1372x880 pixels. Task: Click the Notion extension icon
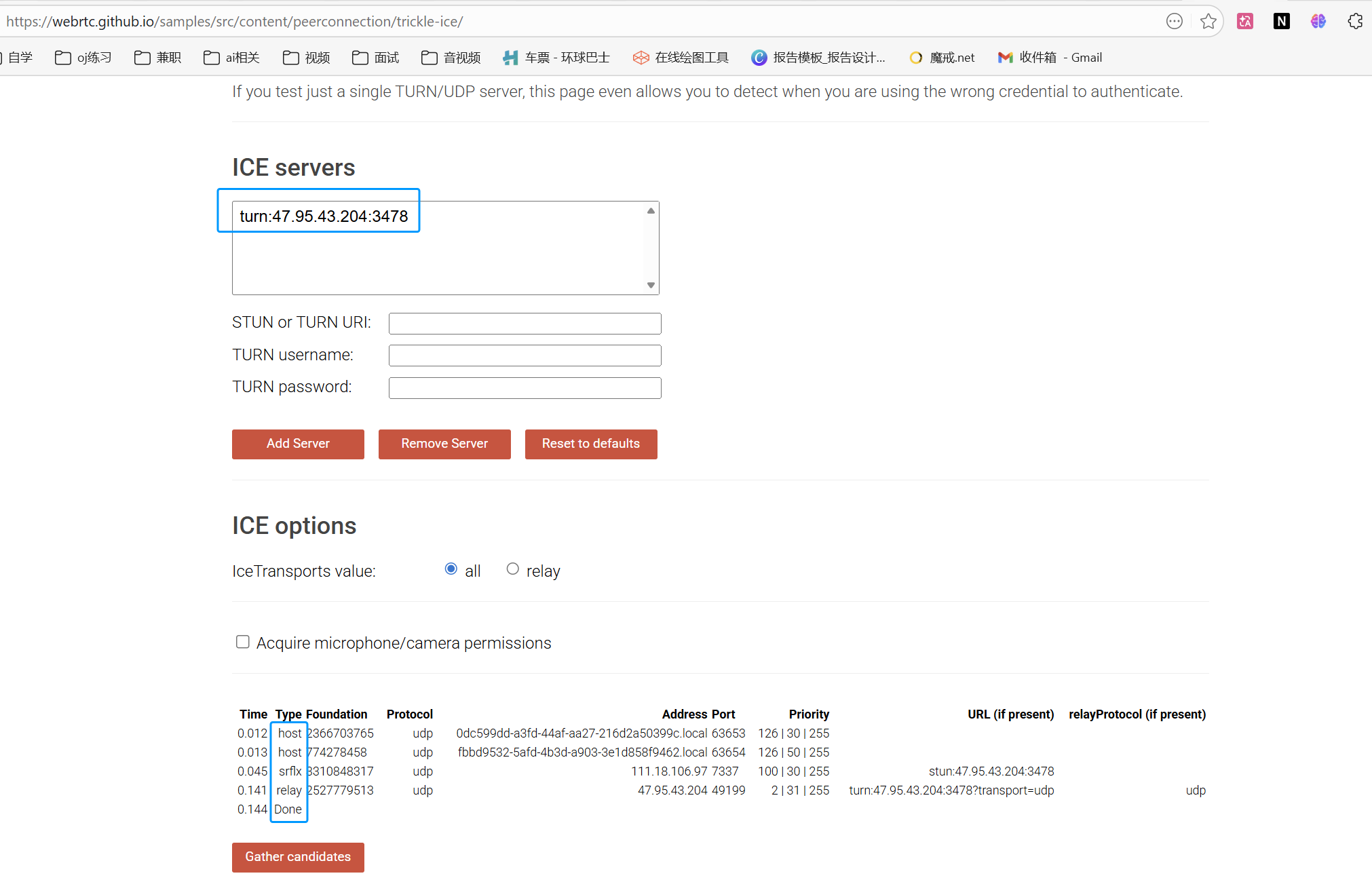click(x=1281, y=22)
